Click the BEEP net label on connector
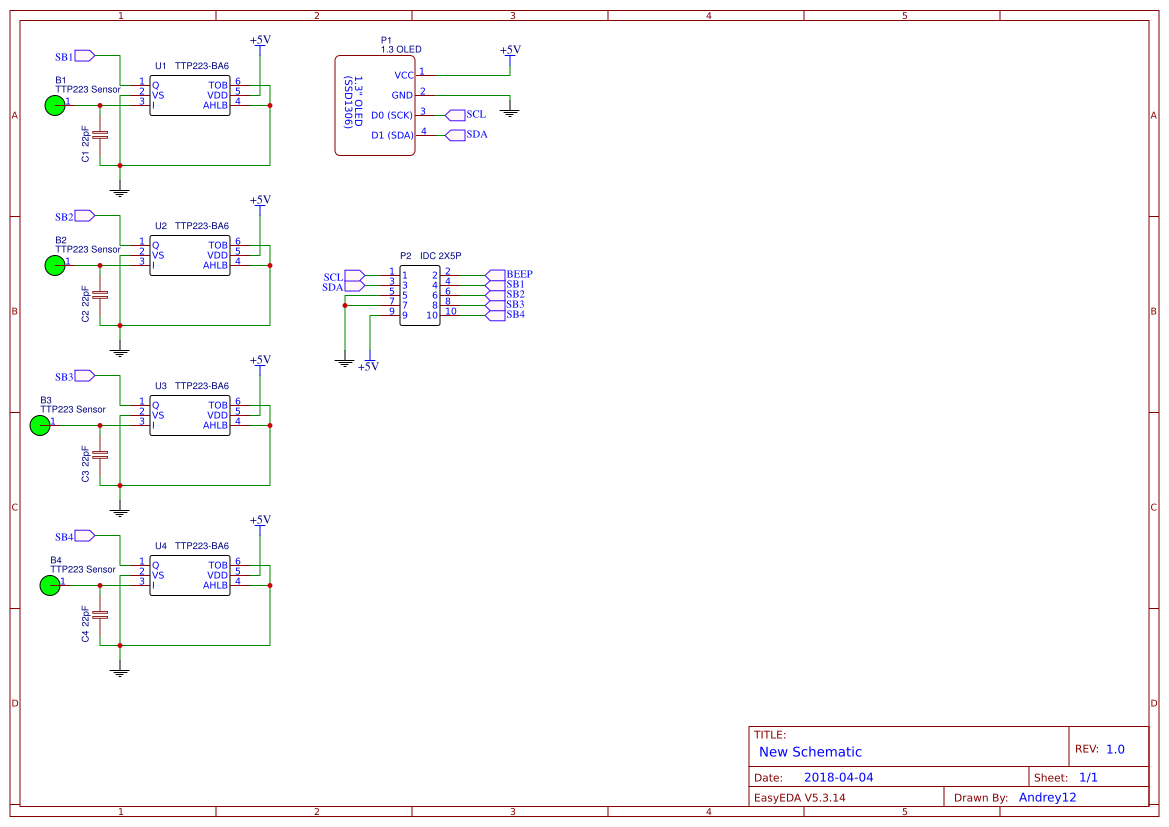 [x=518, y=272]
